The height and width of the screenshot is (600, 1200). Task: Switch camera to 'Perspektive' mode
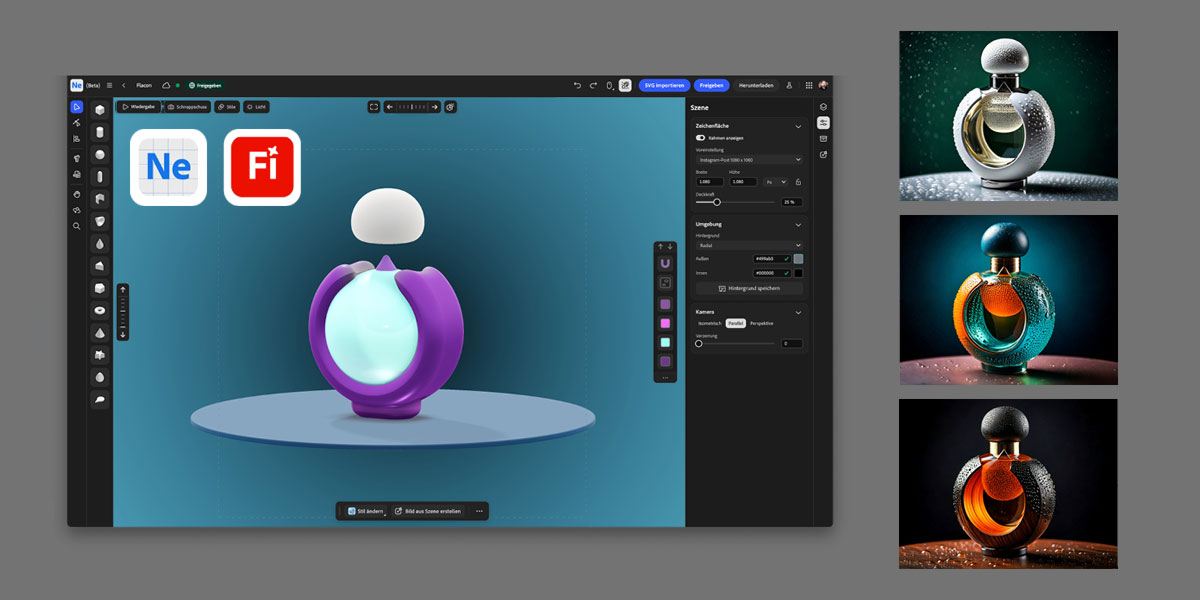761,323
